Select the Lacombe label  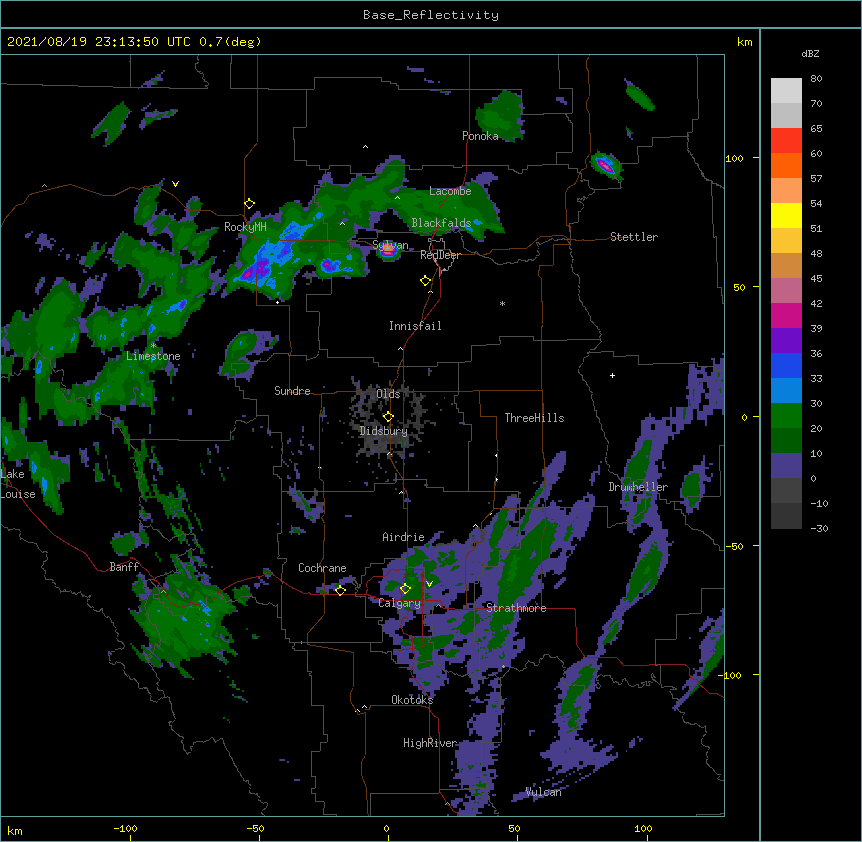click(x=450, y=191)
